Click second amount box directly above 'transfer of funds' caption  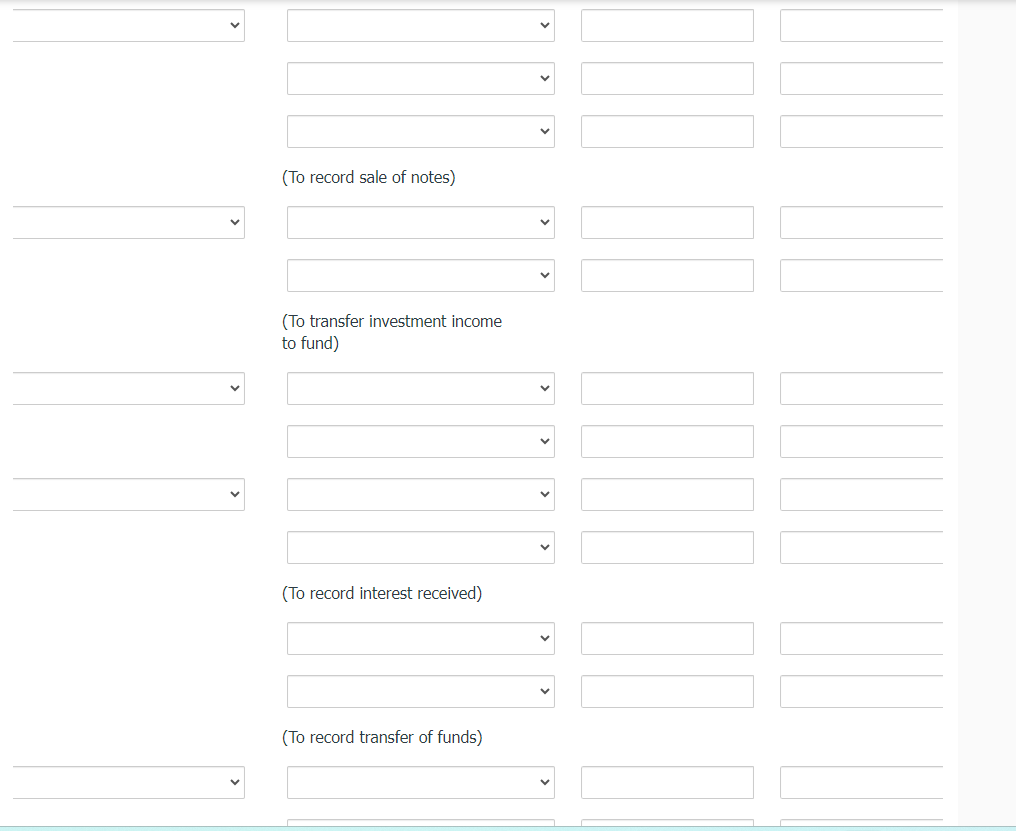click(x=861, y=692)
